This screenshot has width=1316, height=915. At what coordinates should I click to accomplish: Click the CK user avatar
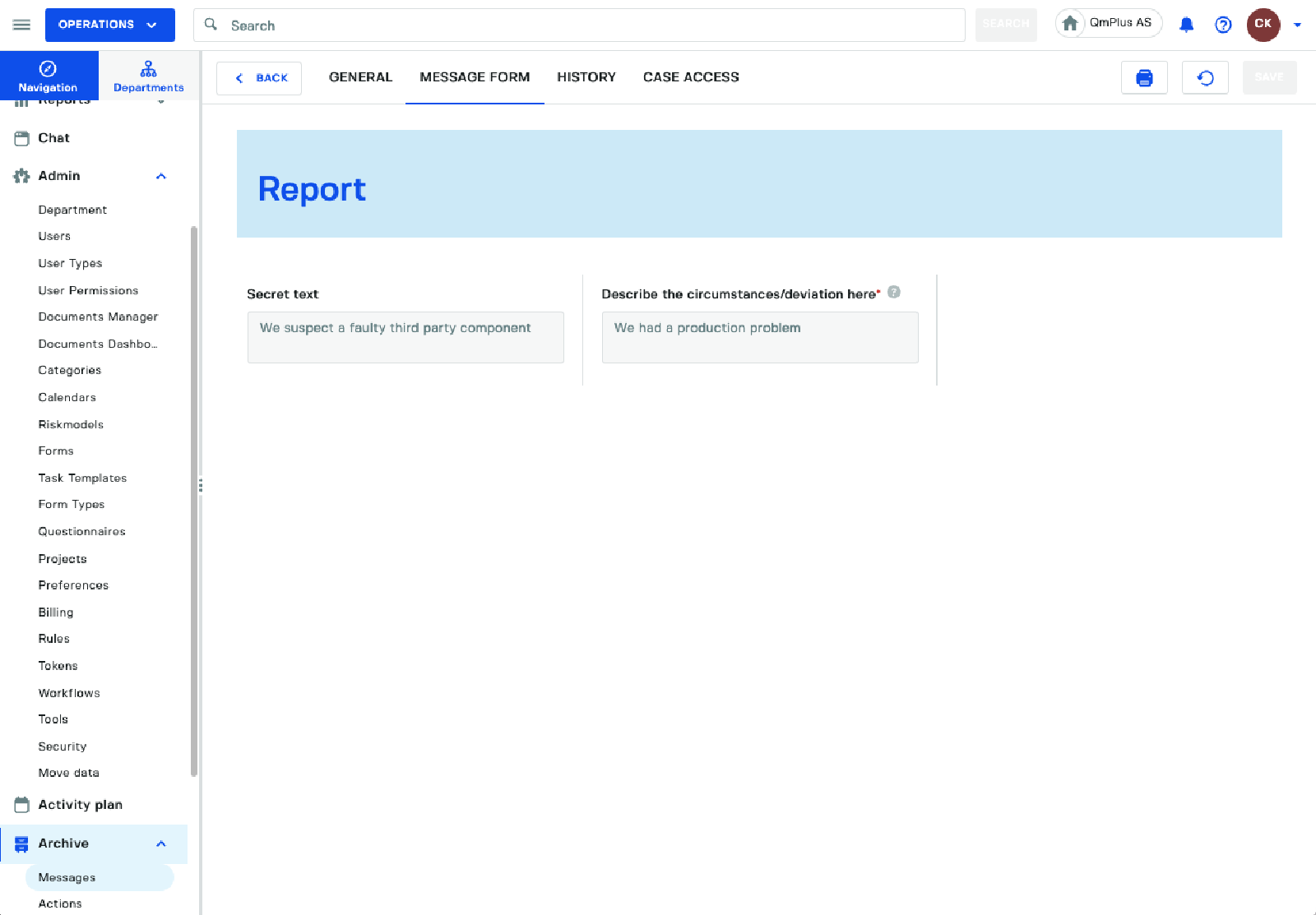click(x=1263, y=25)
